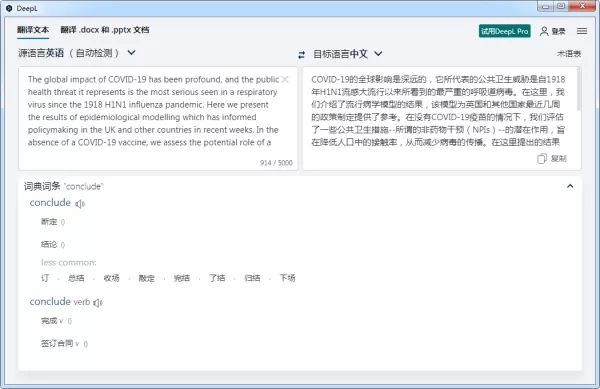Screen dimensions: 600x389
Task: Clear the source text with the X icon
Action: tap(285, 80)
